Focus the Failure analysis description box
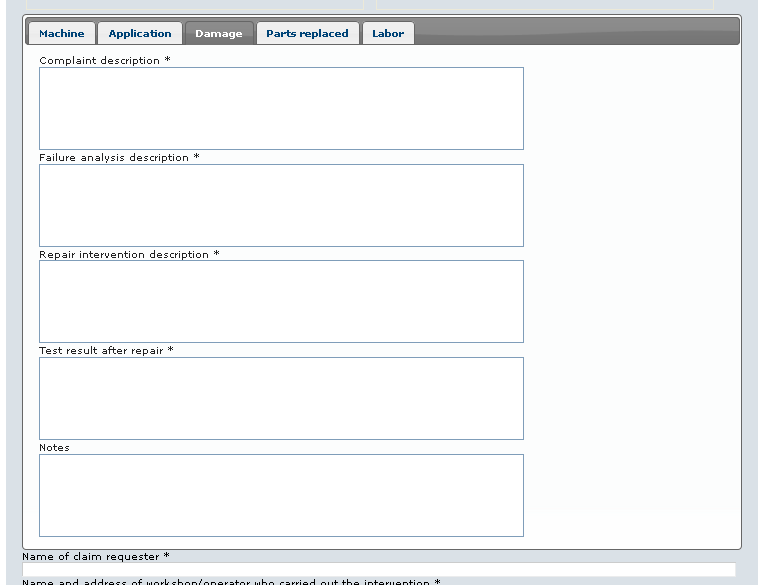This screenshot has height=585, width=763. [x=281, y=205]
